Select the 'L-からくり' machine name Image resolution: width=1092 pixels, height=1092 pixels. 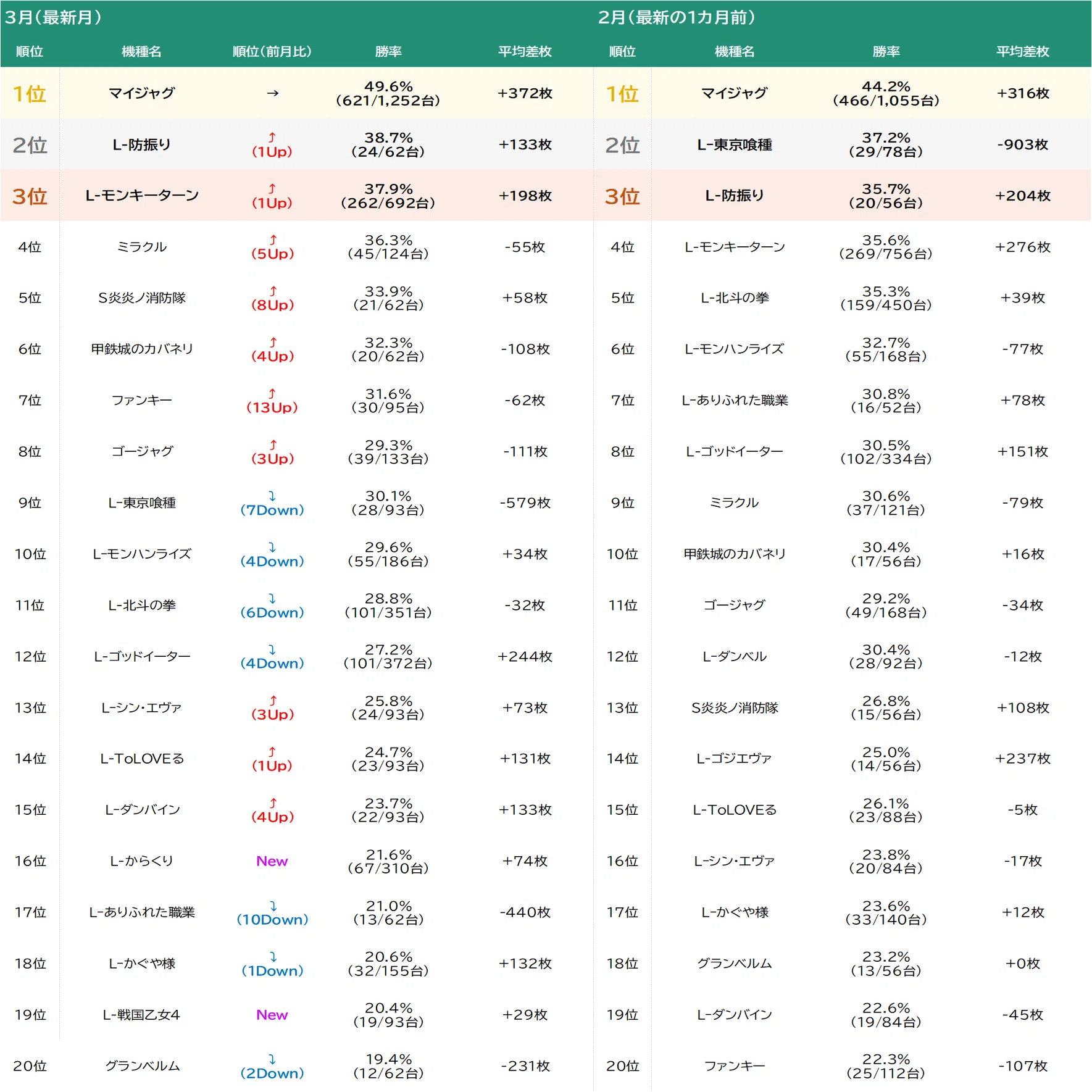[142, 861]
